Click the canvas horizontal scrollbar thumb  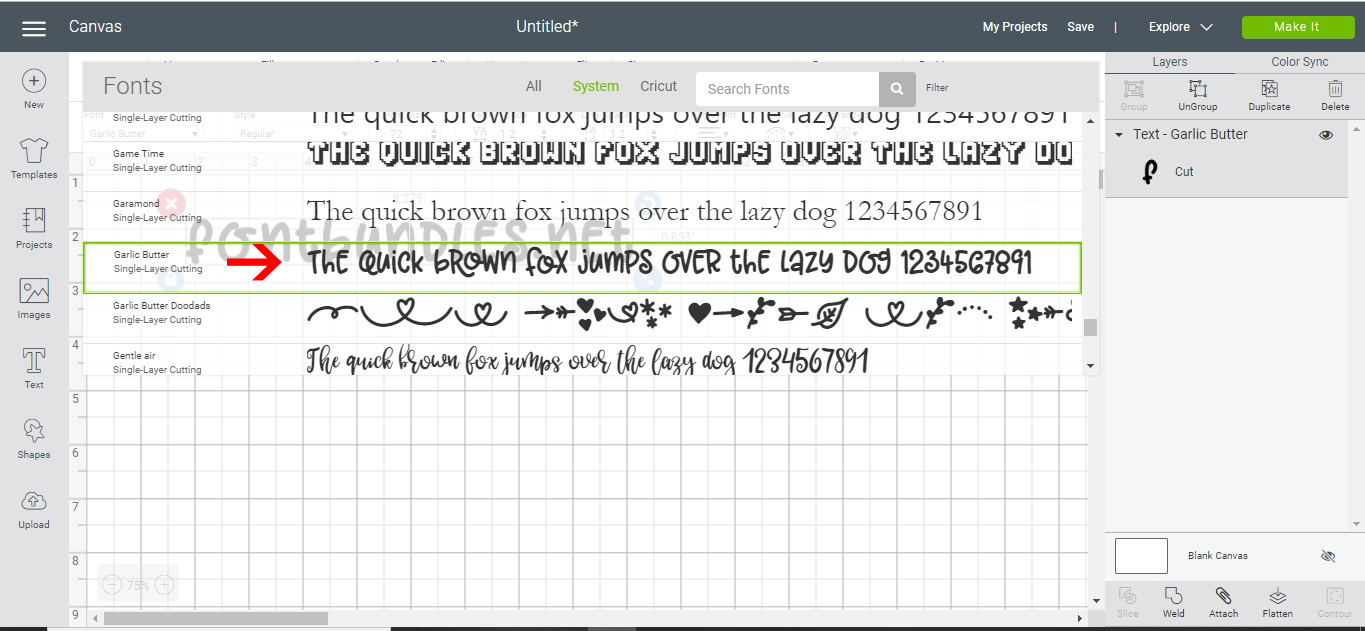(x=215, y=618)
